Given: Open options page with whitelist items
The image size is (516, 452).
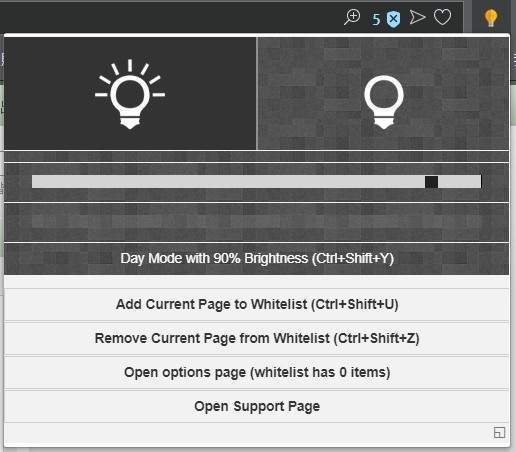Looking at the screenshot, I should click(257, 373).
